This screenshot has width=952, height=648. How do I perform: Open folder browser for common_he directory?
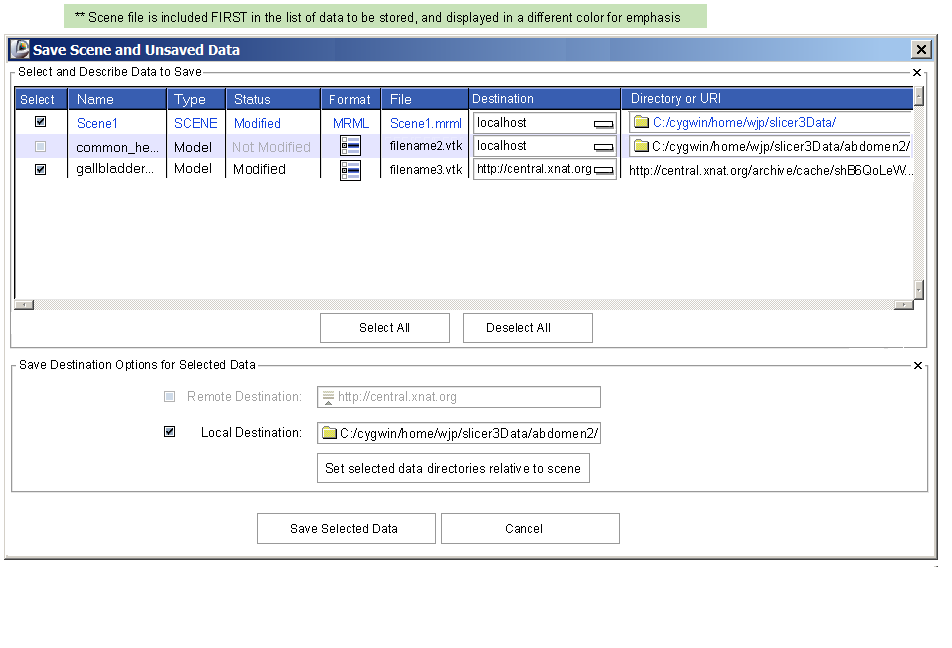click(641, 146)
